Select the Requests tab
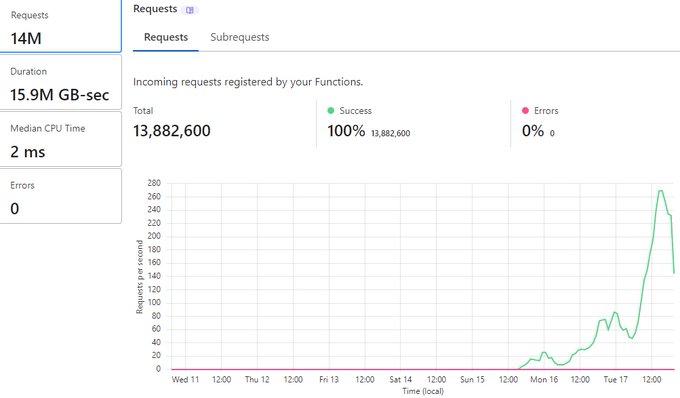This screenshot has width=680, height=398. [x=166, y=37]
